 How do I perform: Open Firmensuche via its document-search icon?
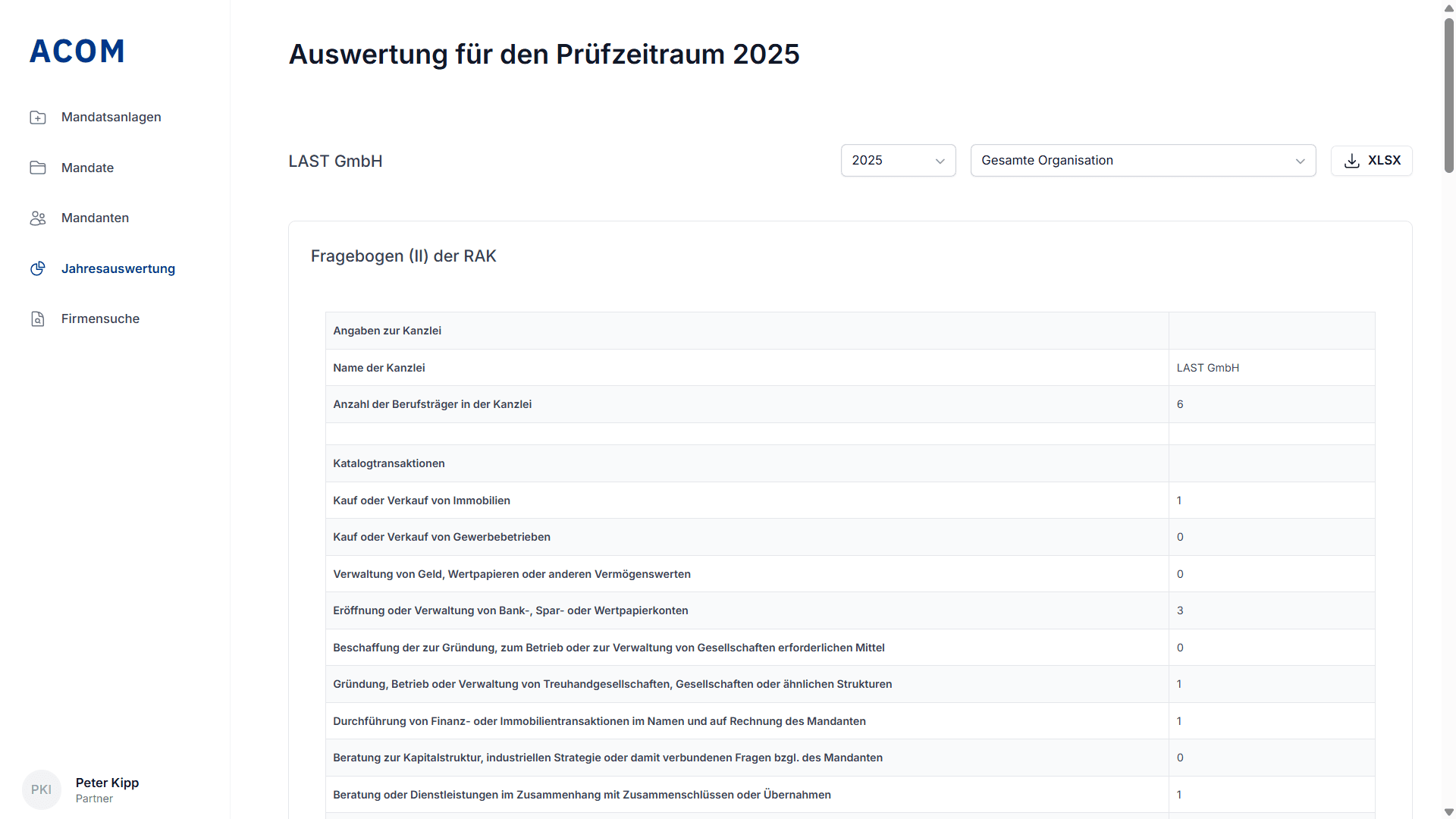pyautogui.click(x=38, y=318)
